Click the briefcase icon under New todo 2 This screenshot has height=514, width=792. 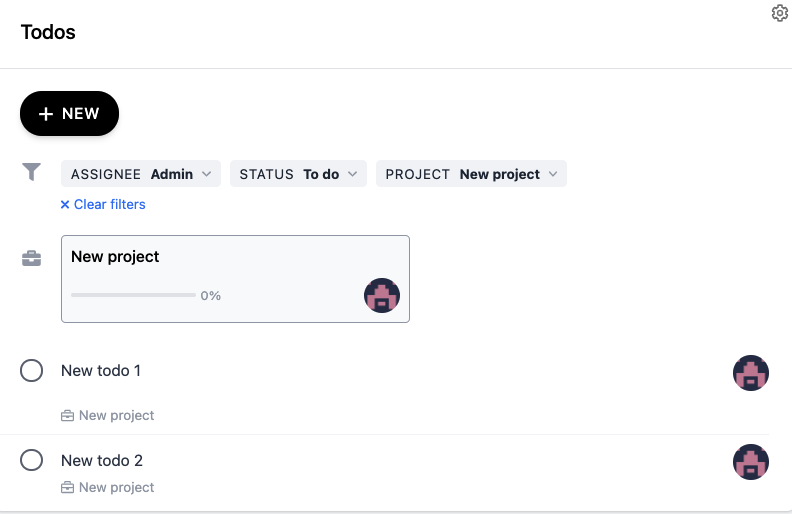[x=67, y=488]
